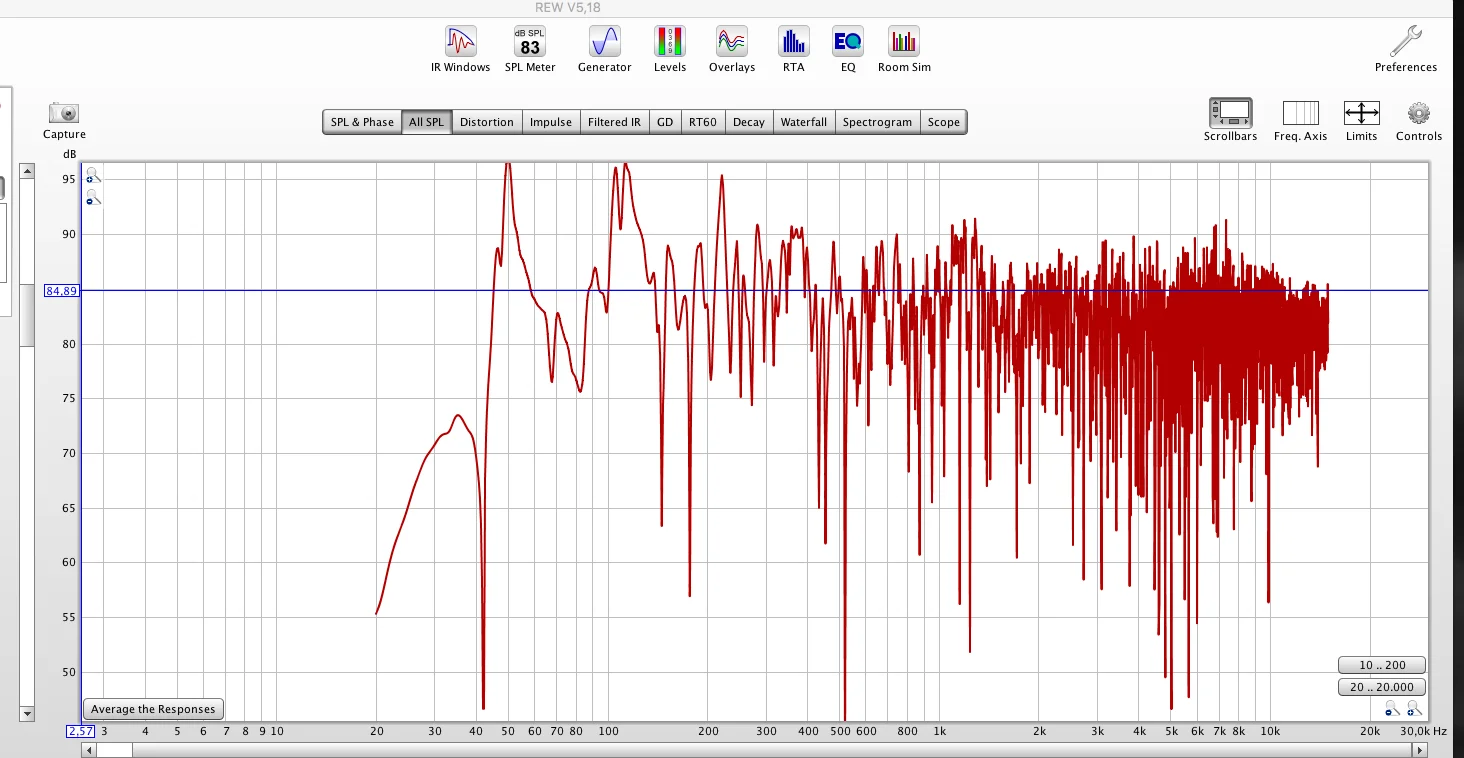This screenshot has height=758, width=1464.
Task: Open graph Controls panel
Action: click(x=1419, y=120)
